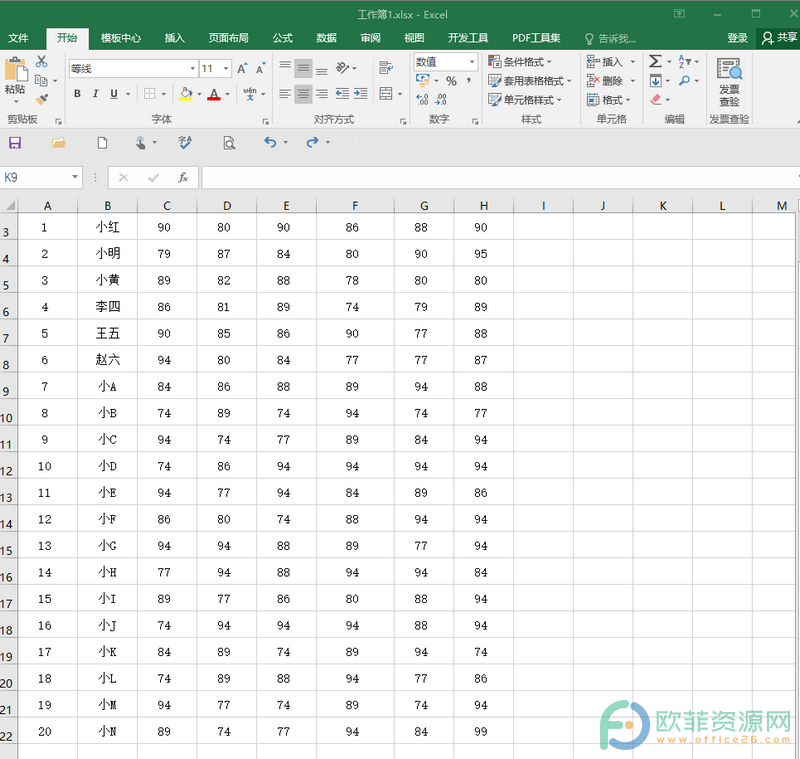Apply the Borders icon
The image size is (800, 759).
149,93
